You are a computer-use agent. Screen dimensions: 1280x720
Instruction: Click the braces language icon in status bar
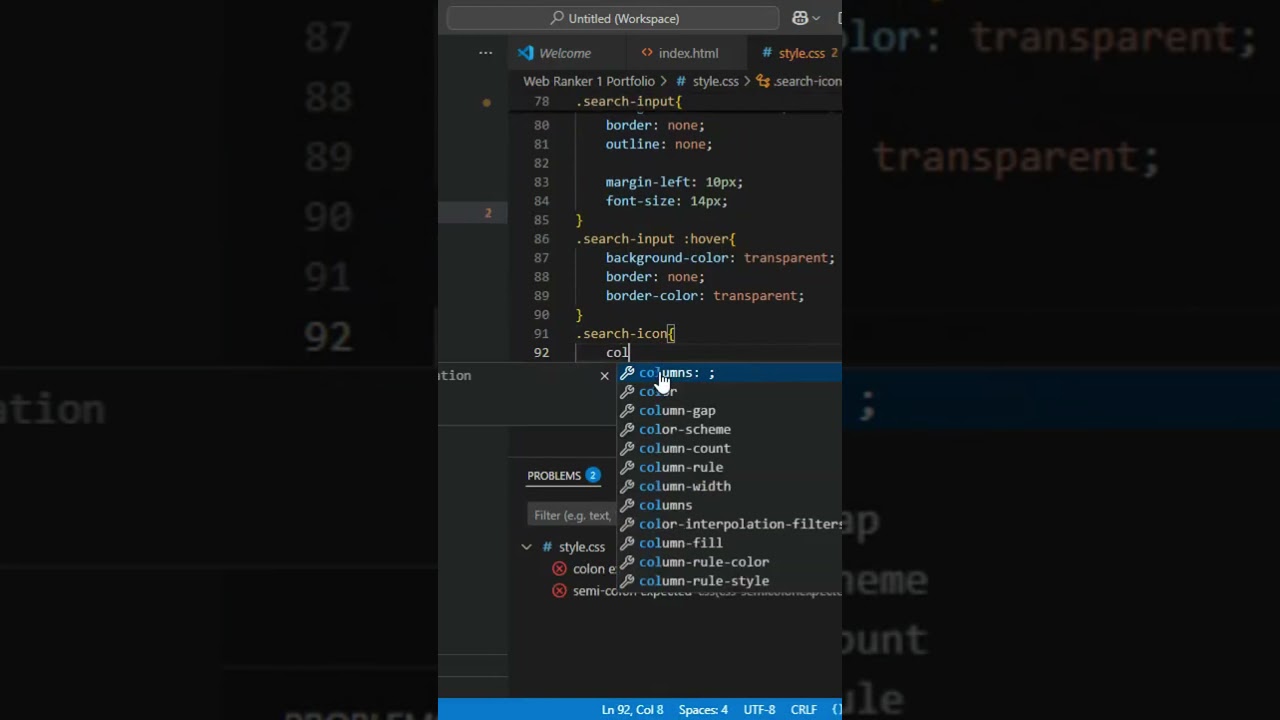[x=836, y=710]
